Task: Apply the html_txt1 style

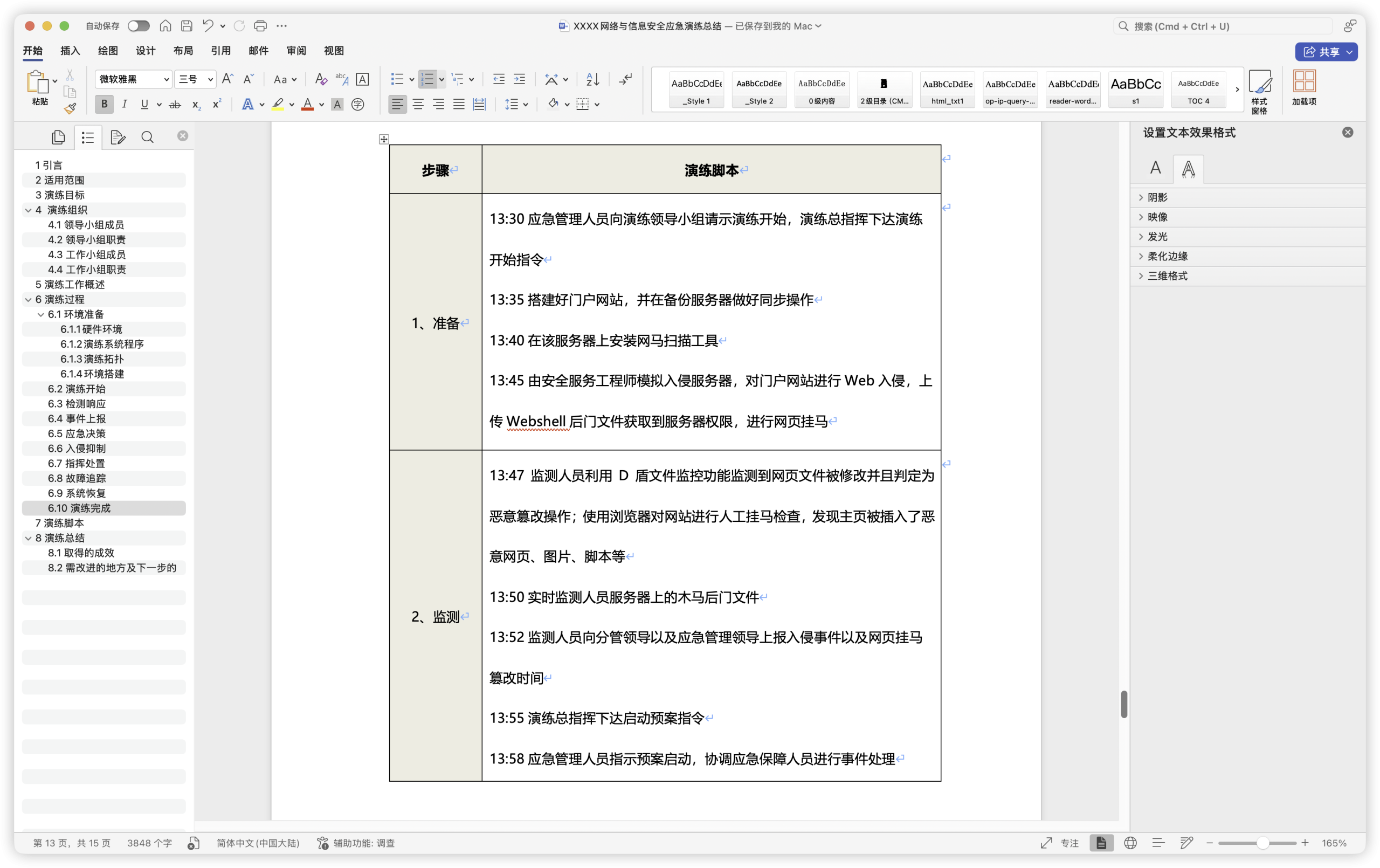Action: [947, 89]
